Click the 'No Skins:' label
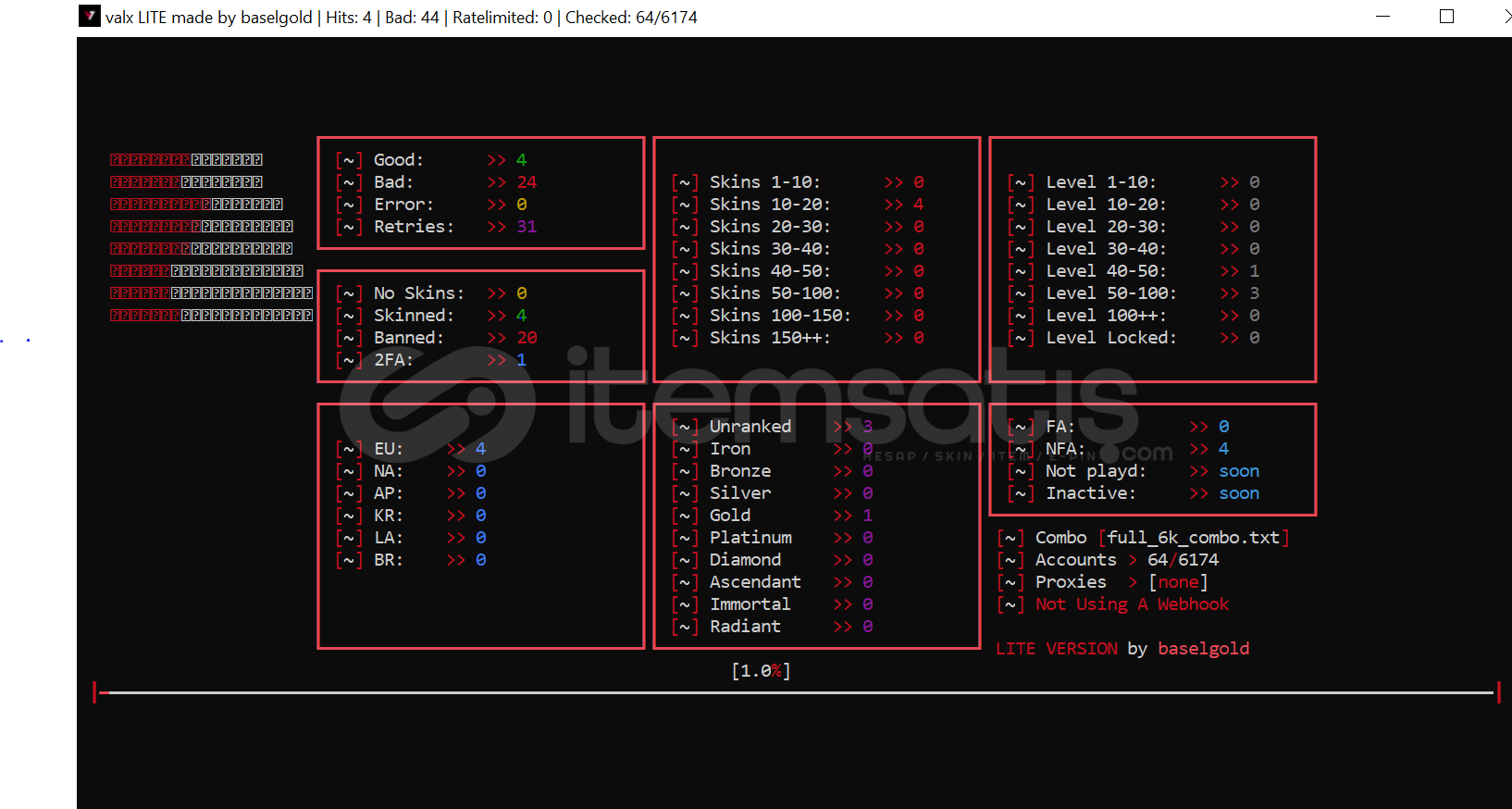 click(419, 293)
